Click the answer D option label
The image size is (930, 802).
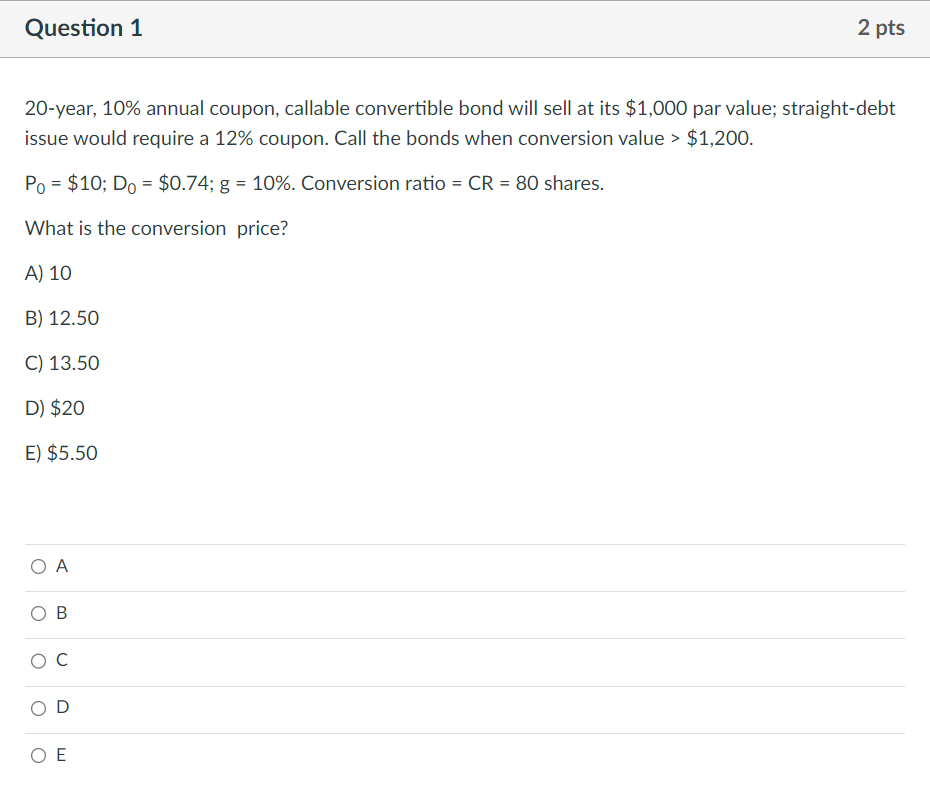[62, 707]
